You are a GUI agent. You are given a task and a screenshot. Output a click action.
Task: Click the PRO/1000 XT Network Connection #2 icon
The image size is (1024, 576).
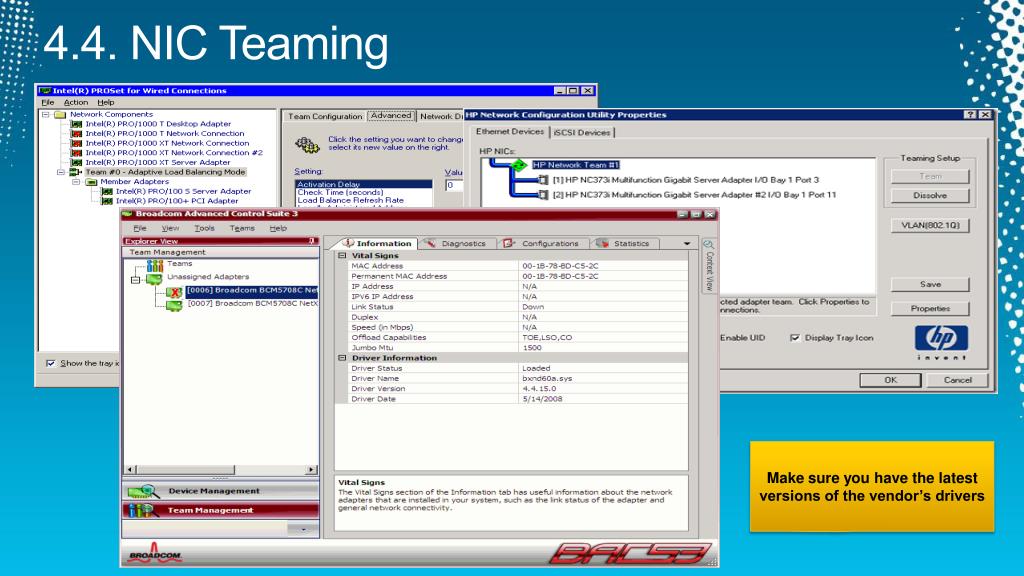[76, 153]
